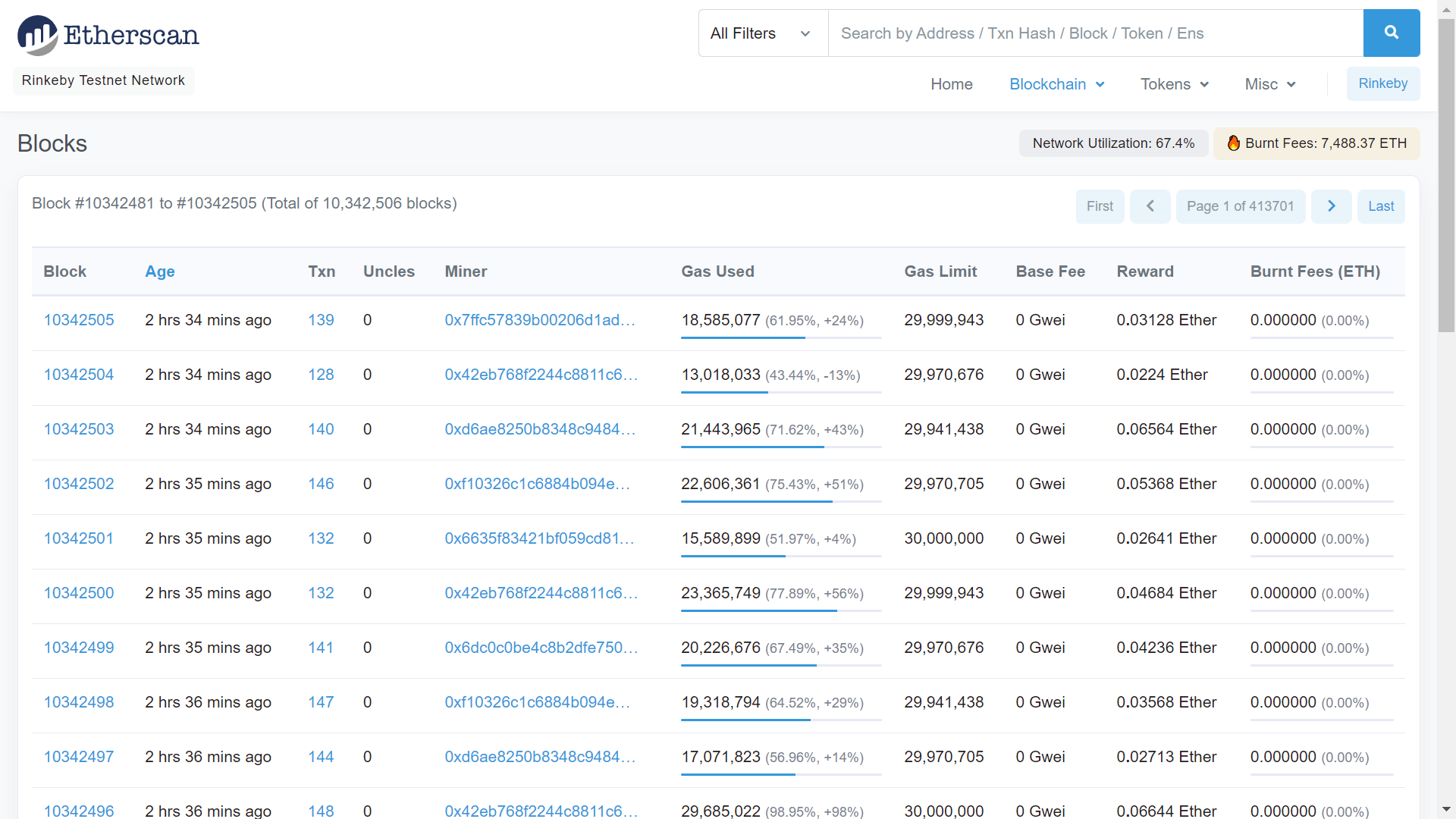The width and height of the screenshot is (1456, 819).
Task: Open miner 0x7ffc57839b00206d1ad address
Action: 540,320
